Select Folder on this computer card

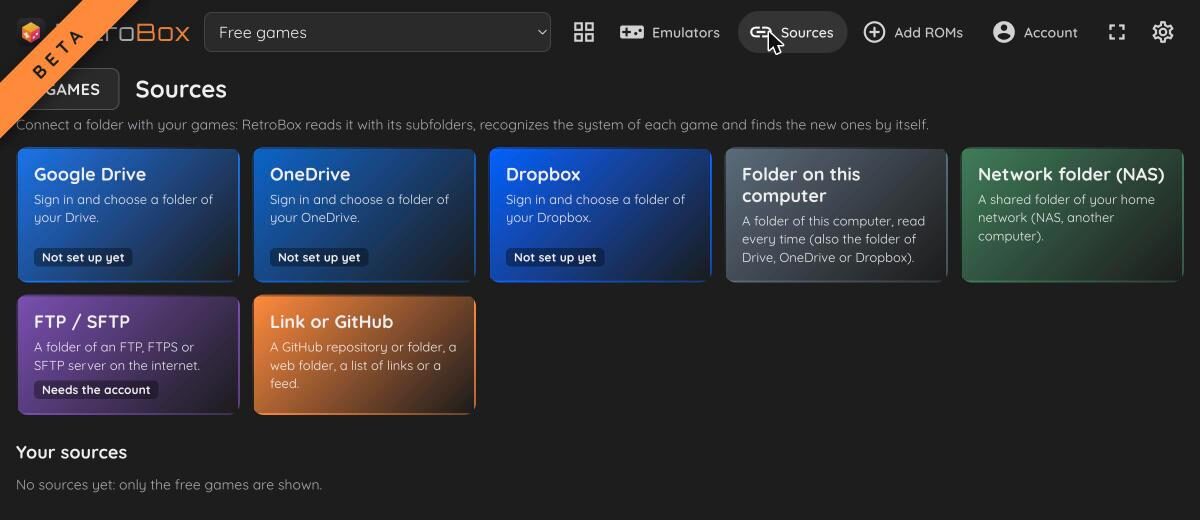[836, 215]
